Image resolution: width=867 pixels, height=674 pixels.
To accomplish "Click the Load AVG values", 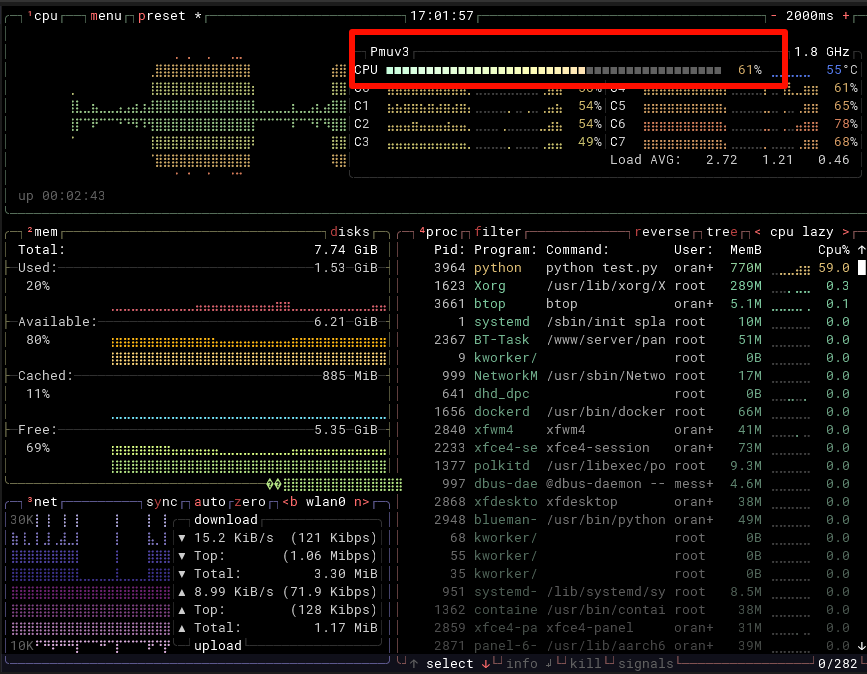I will tap(777, 160).
